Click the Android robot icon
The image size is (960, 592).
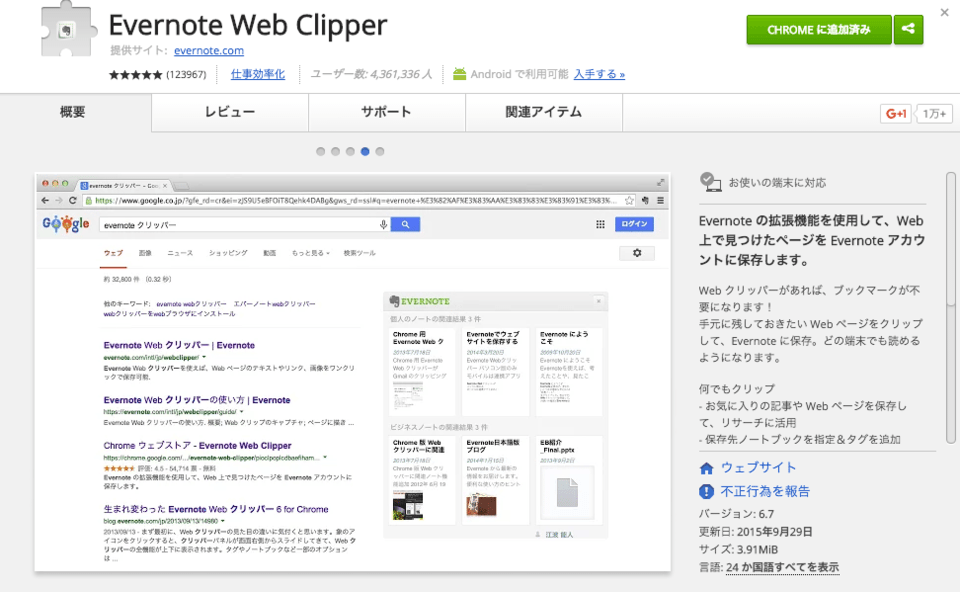(460, 74)
